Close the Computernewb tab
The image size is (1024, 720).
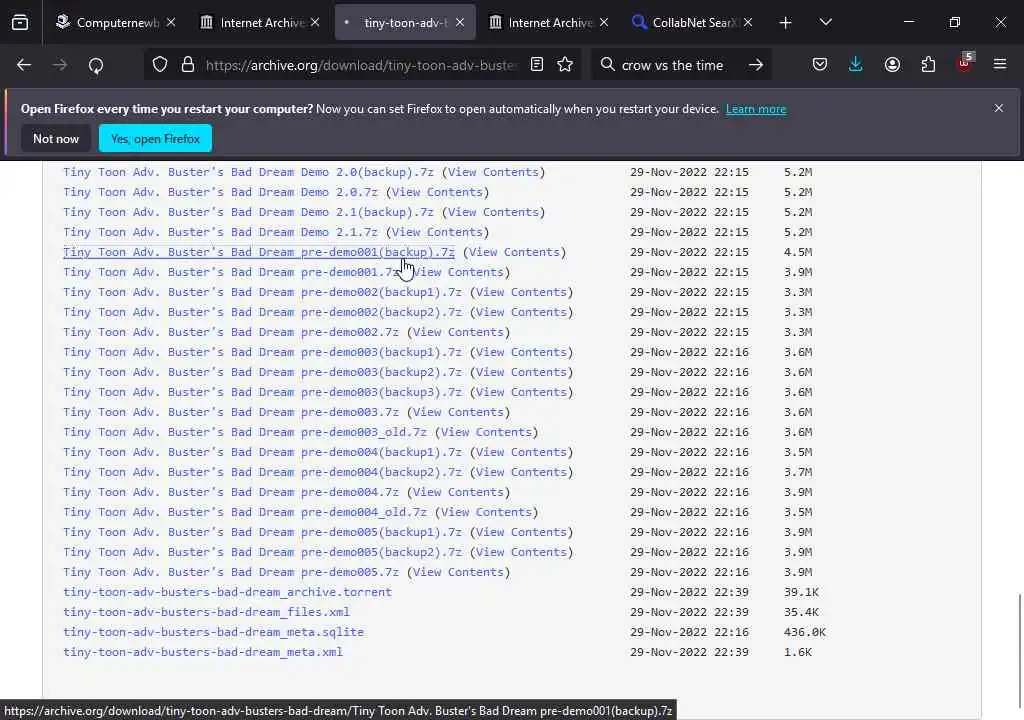pos(170,23)
